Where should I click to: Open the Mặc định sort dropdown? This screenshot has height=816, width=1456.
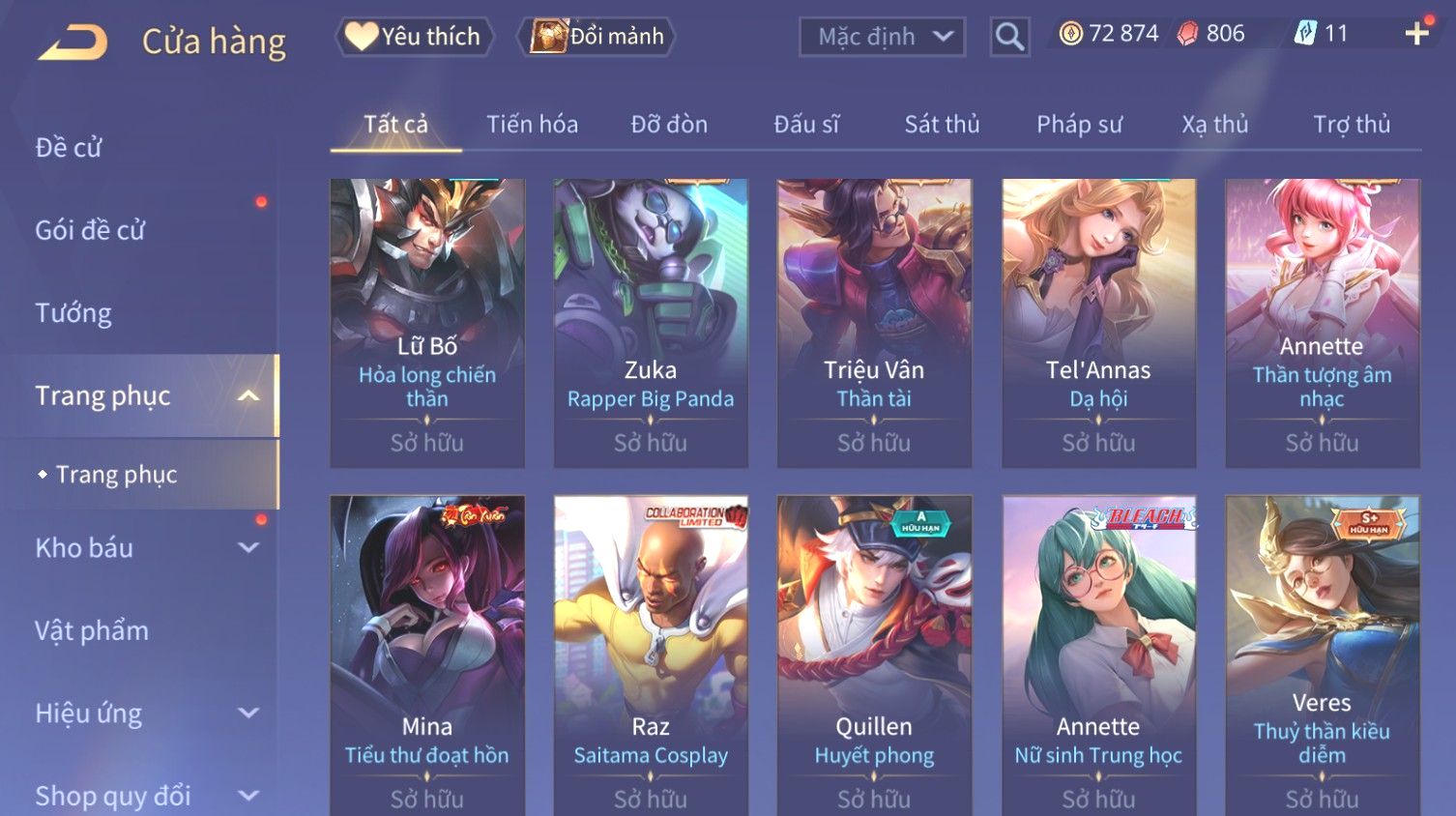pyautogui.click(x=882, y=37)
